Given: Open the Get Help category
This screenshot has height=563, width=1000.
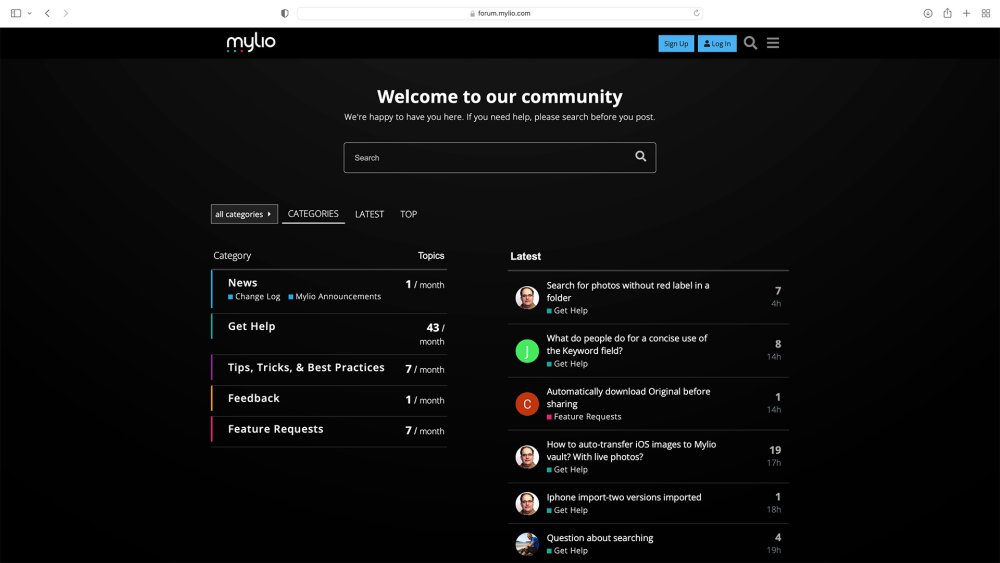Looking at the screenshot, I should click(251, 326).
